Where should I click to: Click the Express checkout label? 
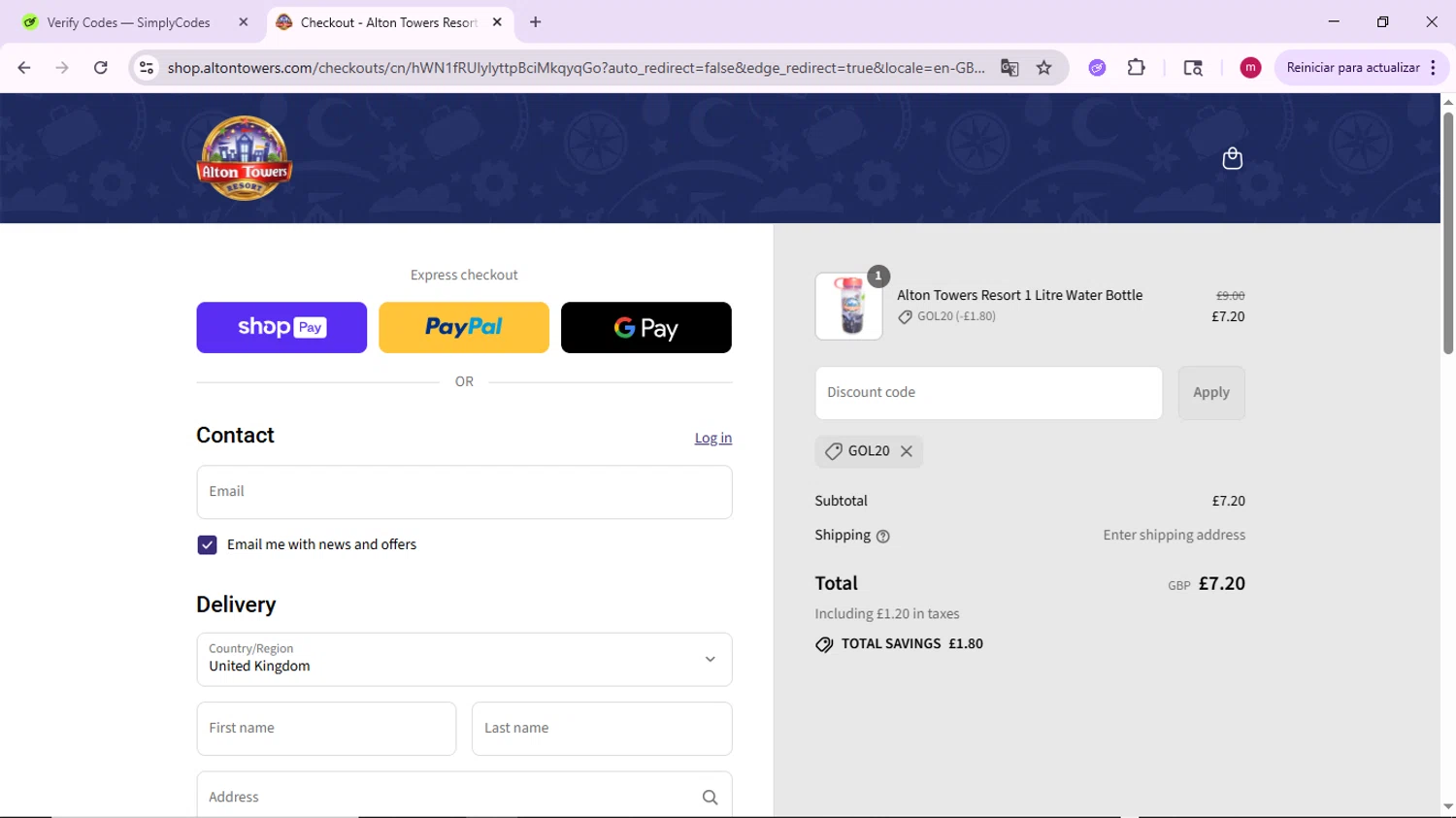[464, 275]
